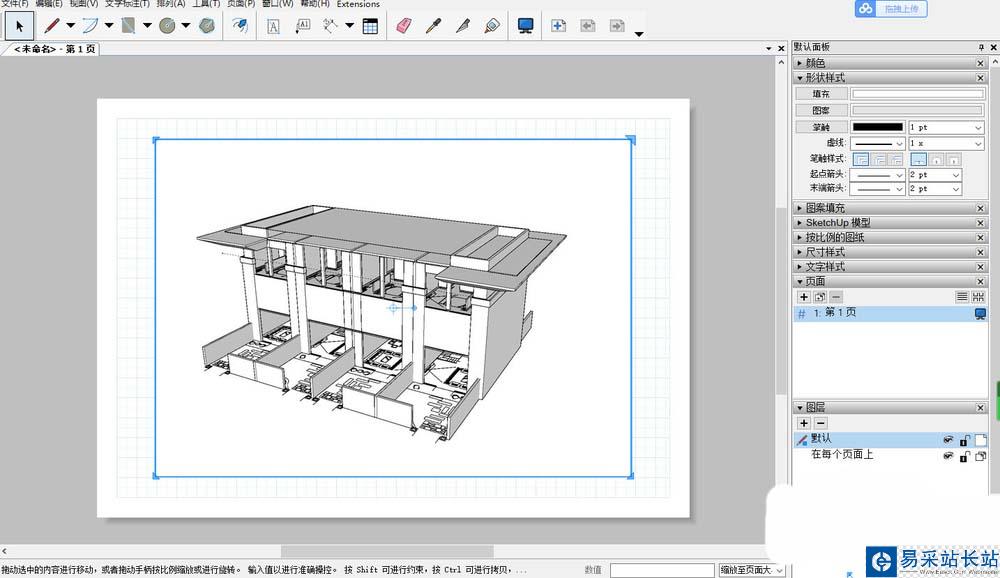Toggle lock on 在每个页面上 layer
Image resolution: width=1000 pixels, height=578 pixels.
click(x=964, y=456)
